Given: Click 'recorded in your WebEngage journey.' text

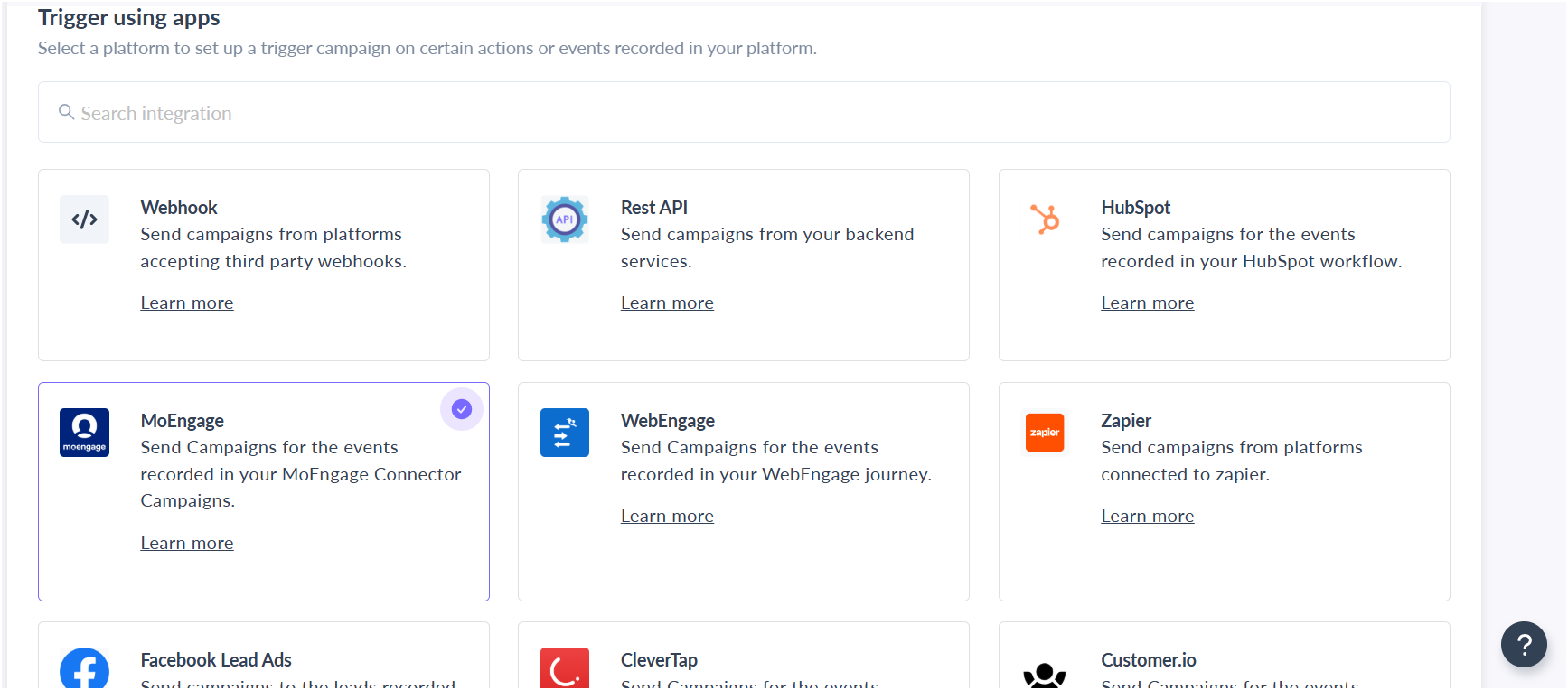Looking at the screenshot, I should click(776, 474).
